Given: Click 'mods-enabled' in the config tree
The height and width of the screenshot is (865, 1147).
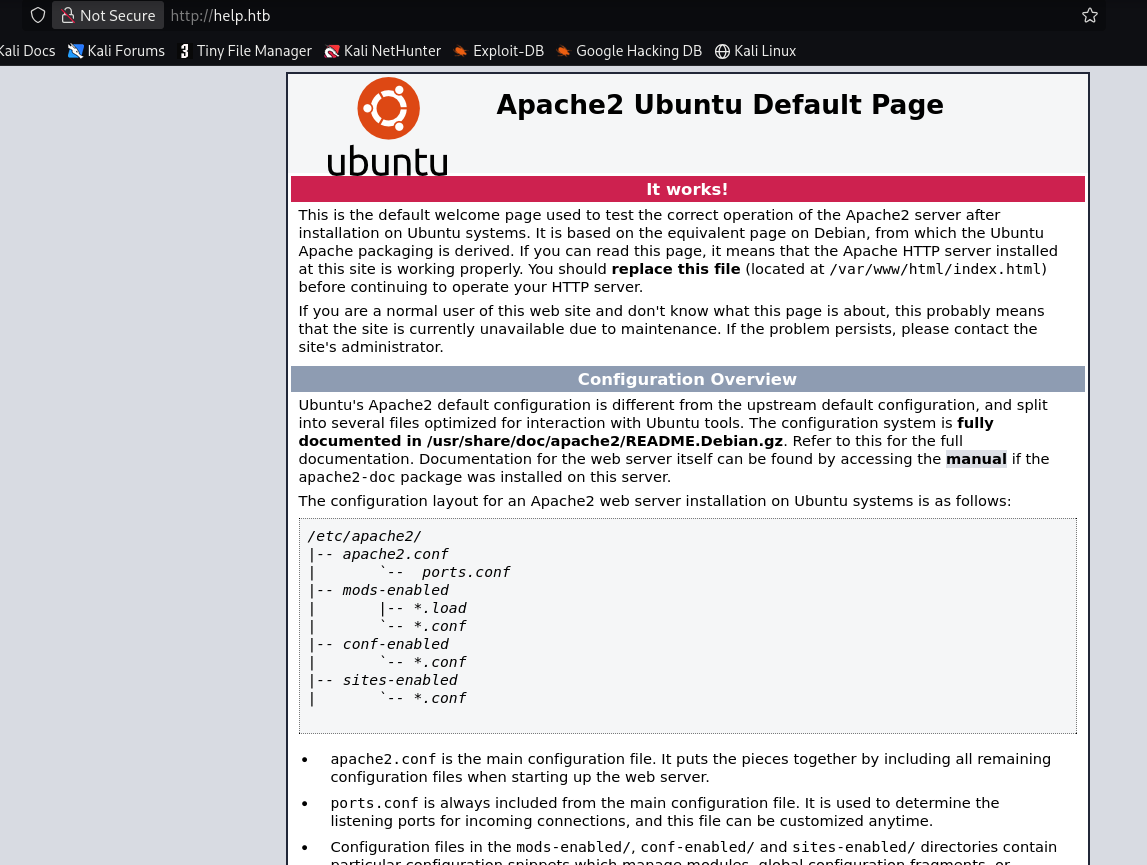Looking at the screenshot, I should click(395, 591).
